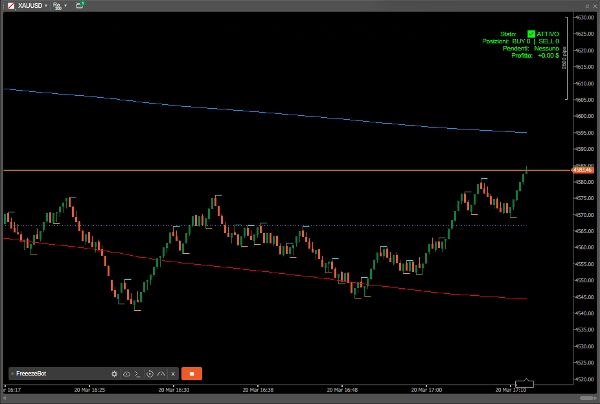Click the 'BUY 0 | SELL 0' overlay text
The image size is (600, 404).
pos(535,41)
